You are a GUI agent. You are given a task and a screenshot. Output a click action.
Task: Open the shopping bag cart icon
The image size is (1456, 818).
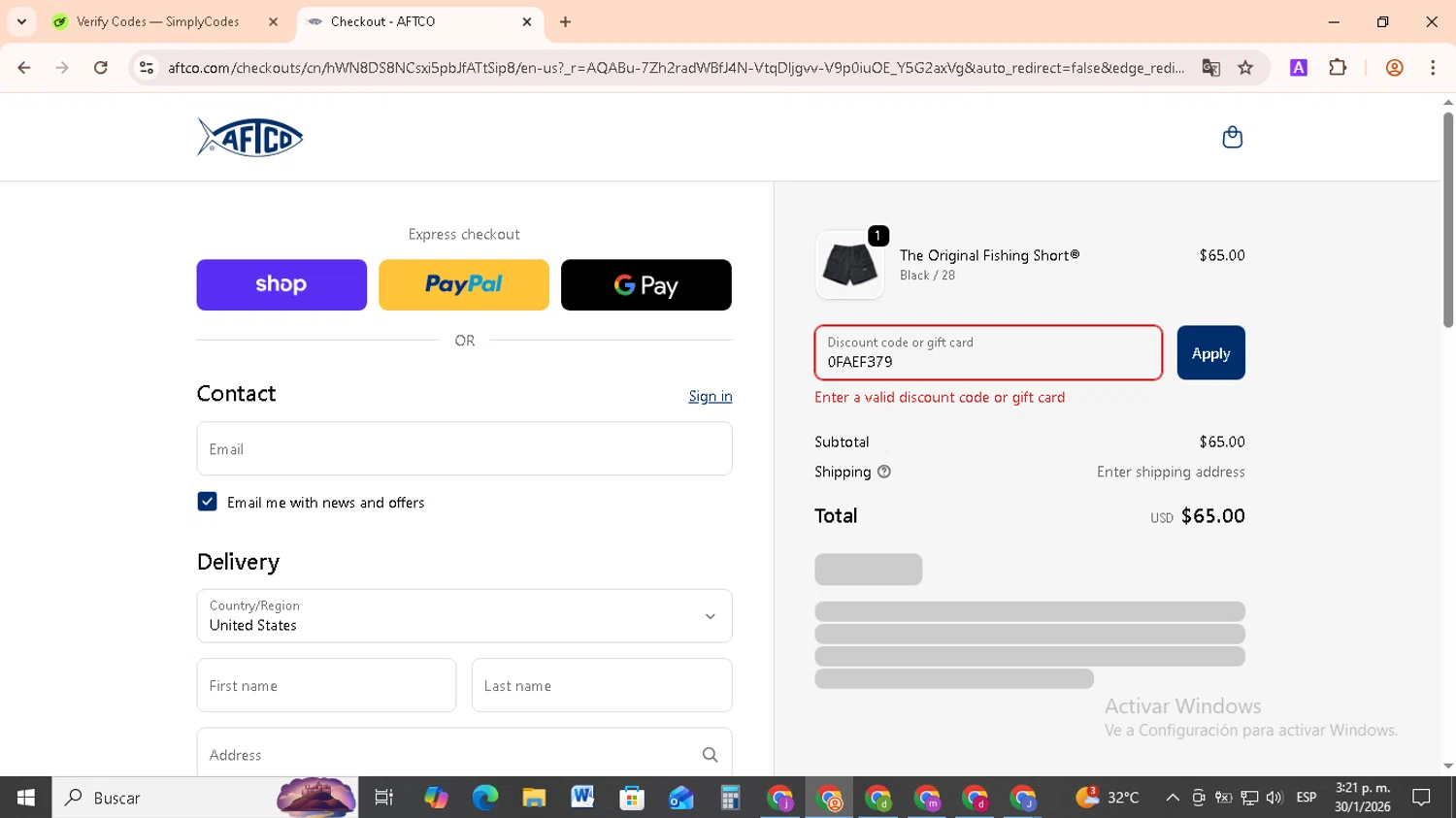click(x=1232, y=137)
